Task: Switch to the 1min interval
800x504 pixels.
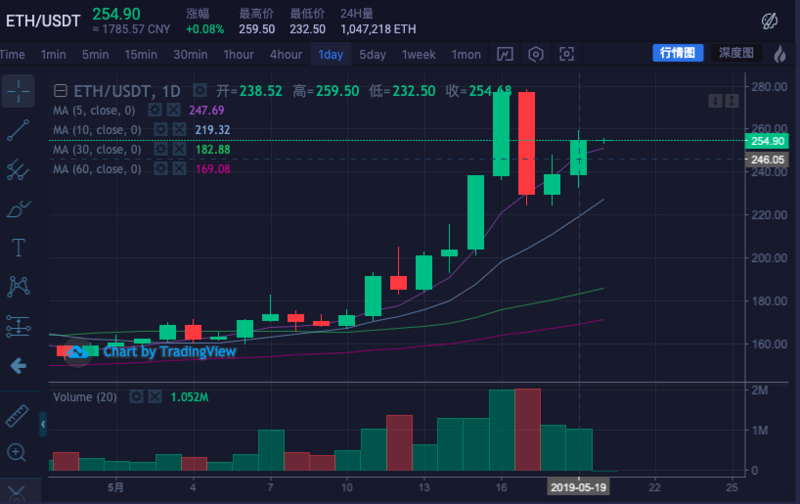Action: click(x=54, y=55)
